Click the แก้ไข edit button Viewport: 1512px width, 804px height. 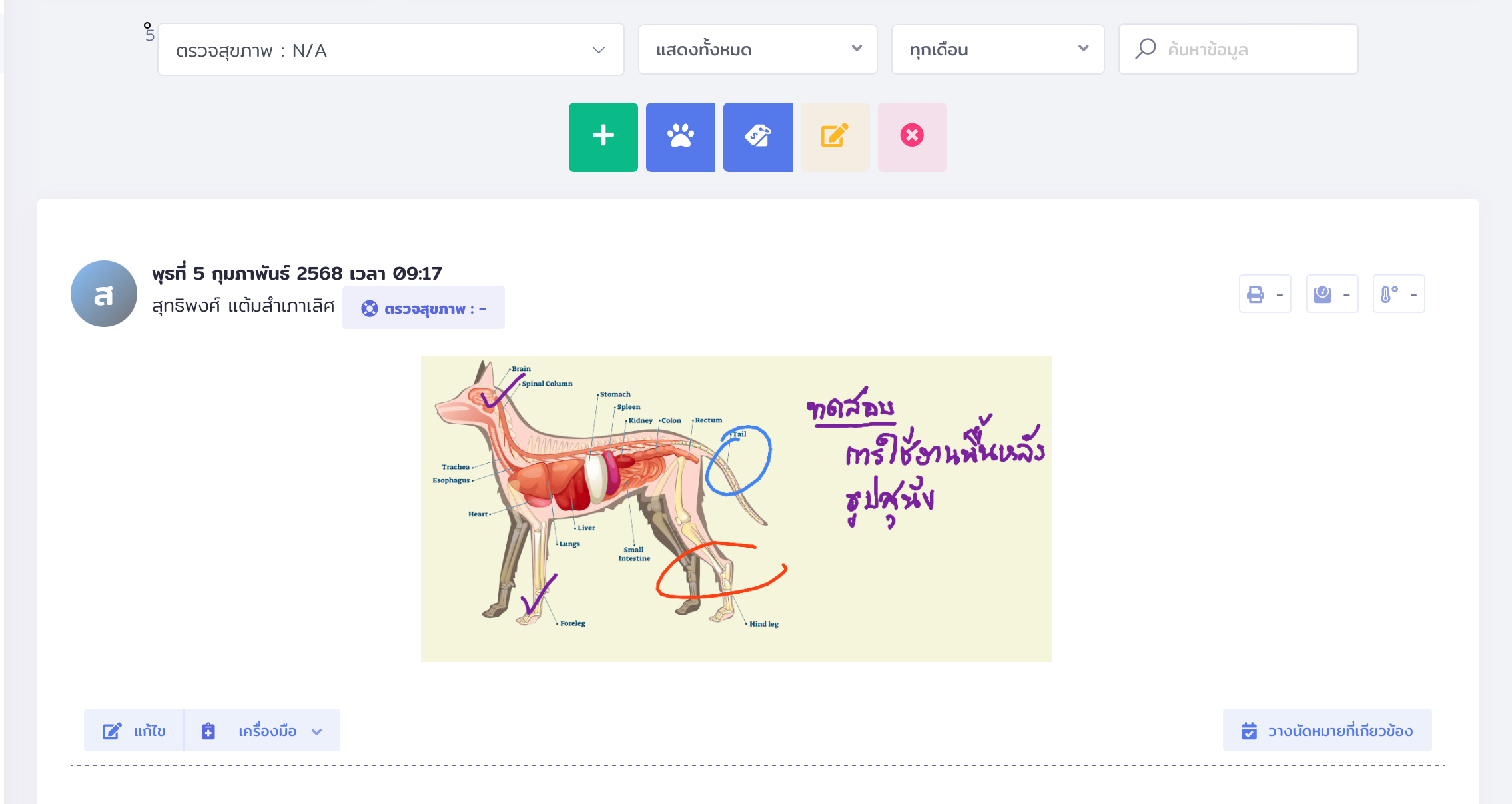click(x=134, y=731)
